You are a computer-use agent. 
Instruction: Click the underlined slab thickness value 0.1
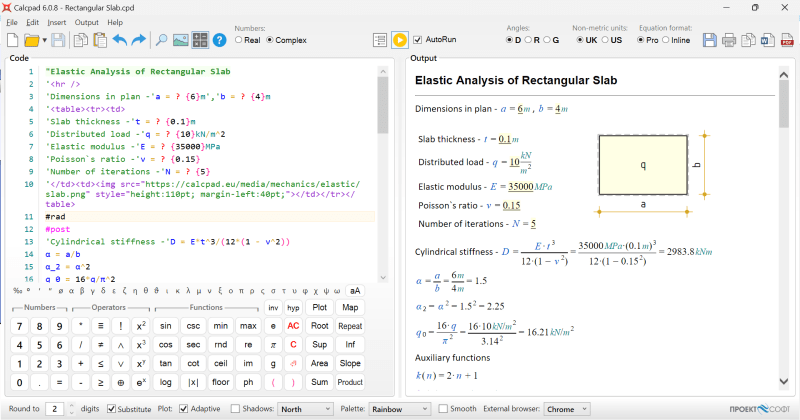(x=505, y=139)
